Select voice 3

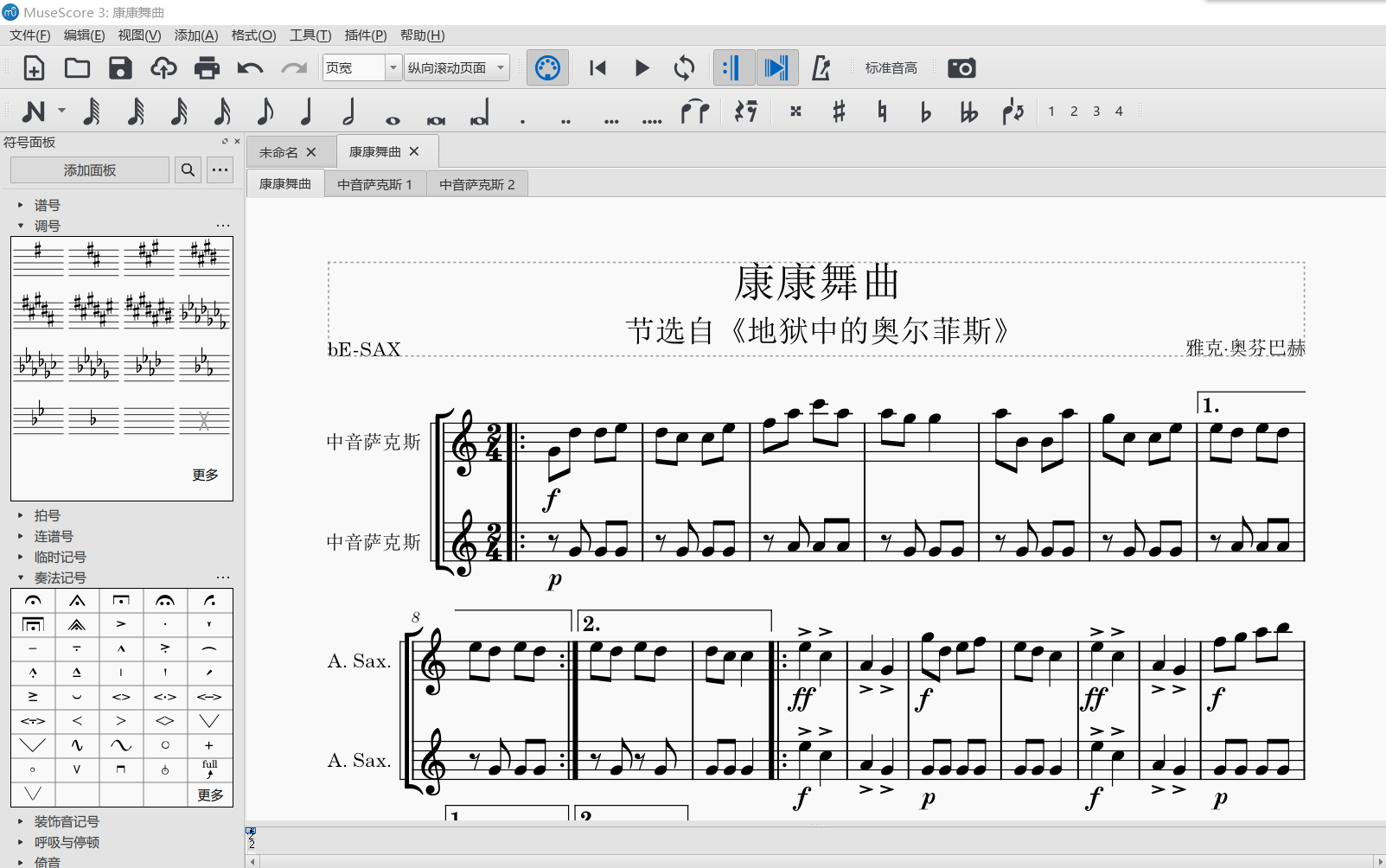(x=1096, y=111)
